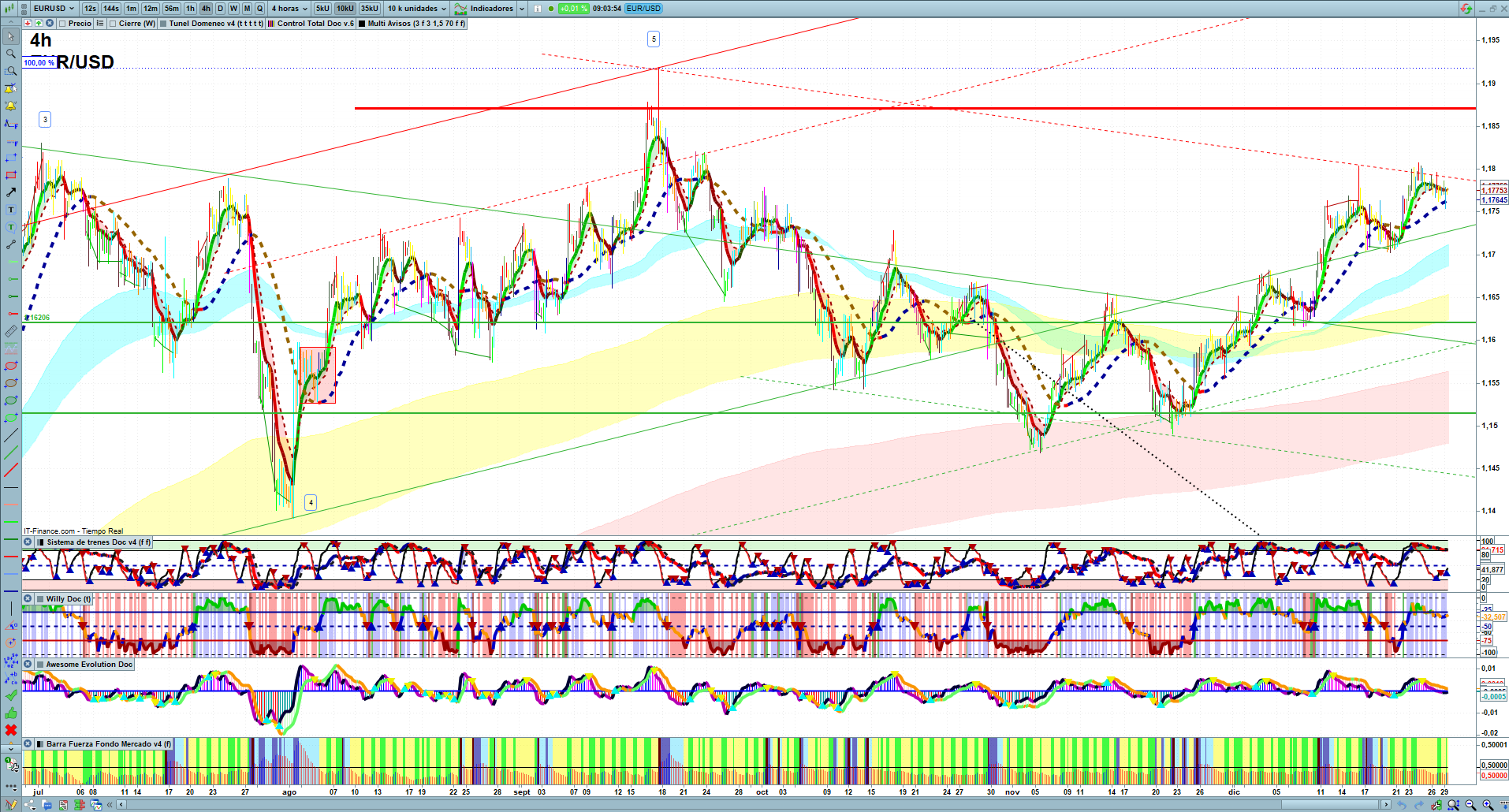Pick the black arrow drawing tool
Image resolution: width=1509 pixels, height=812 pixels.
(x=10, y=192)
